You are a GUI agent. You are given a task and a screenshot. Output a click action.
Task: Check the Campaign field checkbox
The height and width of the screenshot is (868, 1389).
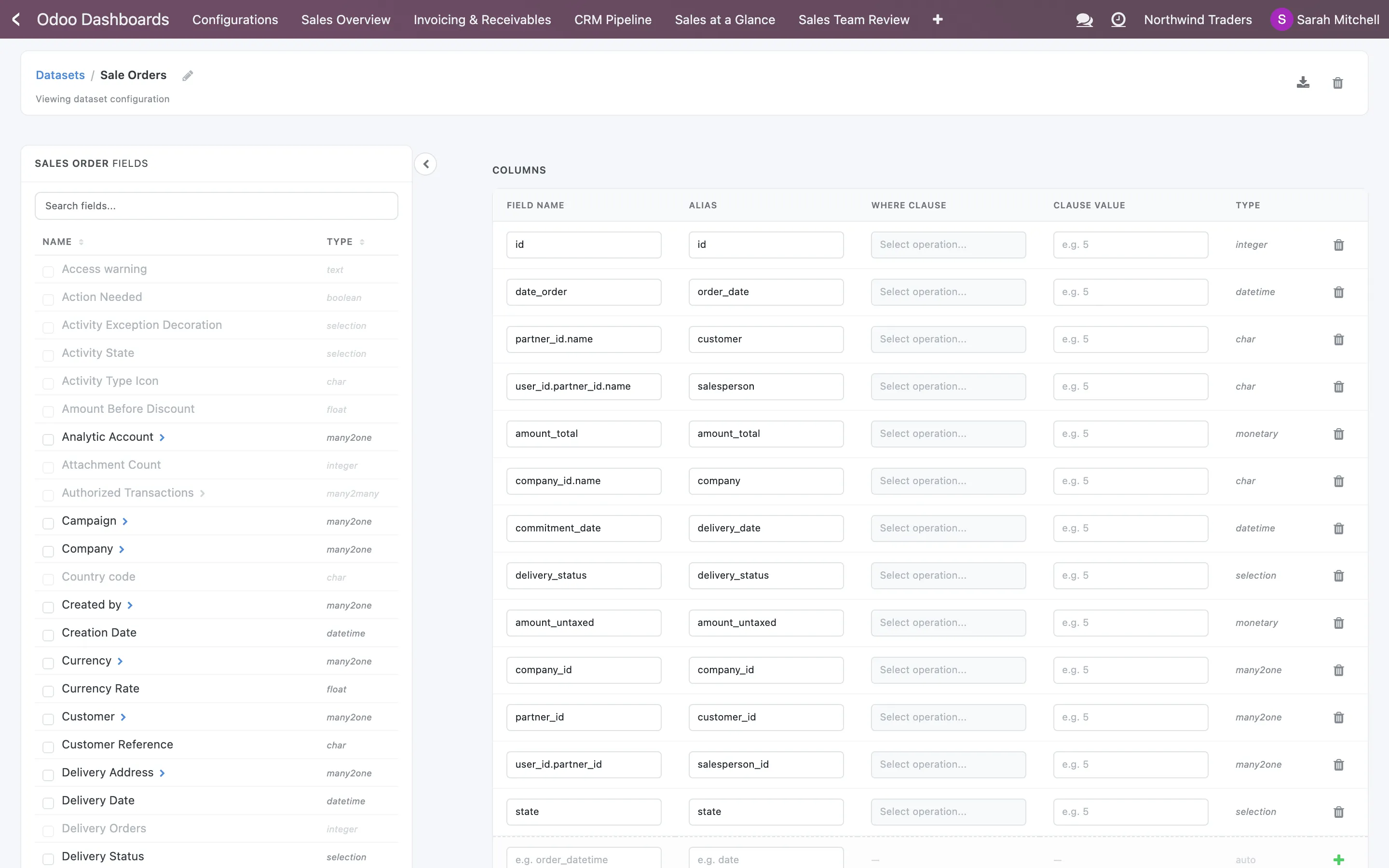[48, 523]
